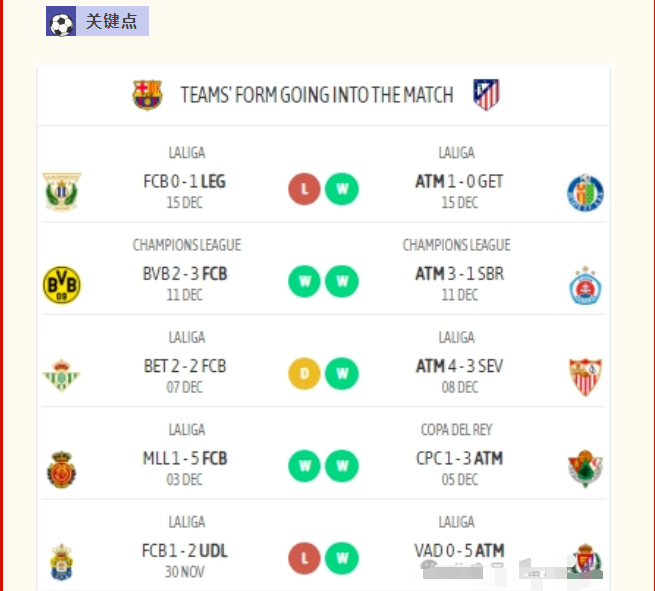Select the Getafe club crest
This screenshot has width=655, height=591.
[x=585, y=192]
